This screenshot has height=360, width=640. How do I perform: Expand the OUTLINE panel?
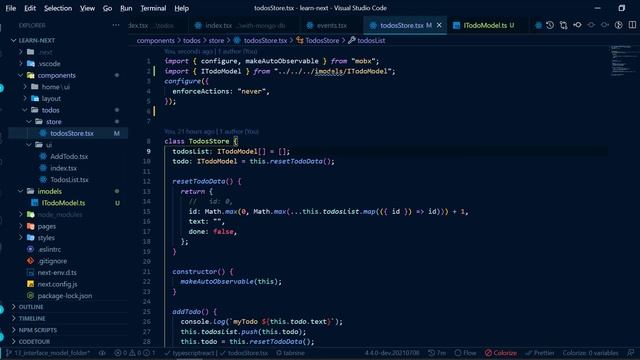(x=31, y=307)
